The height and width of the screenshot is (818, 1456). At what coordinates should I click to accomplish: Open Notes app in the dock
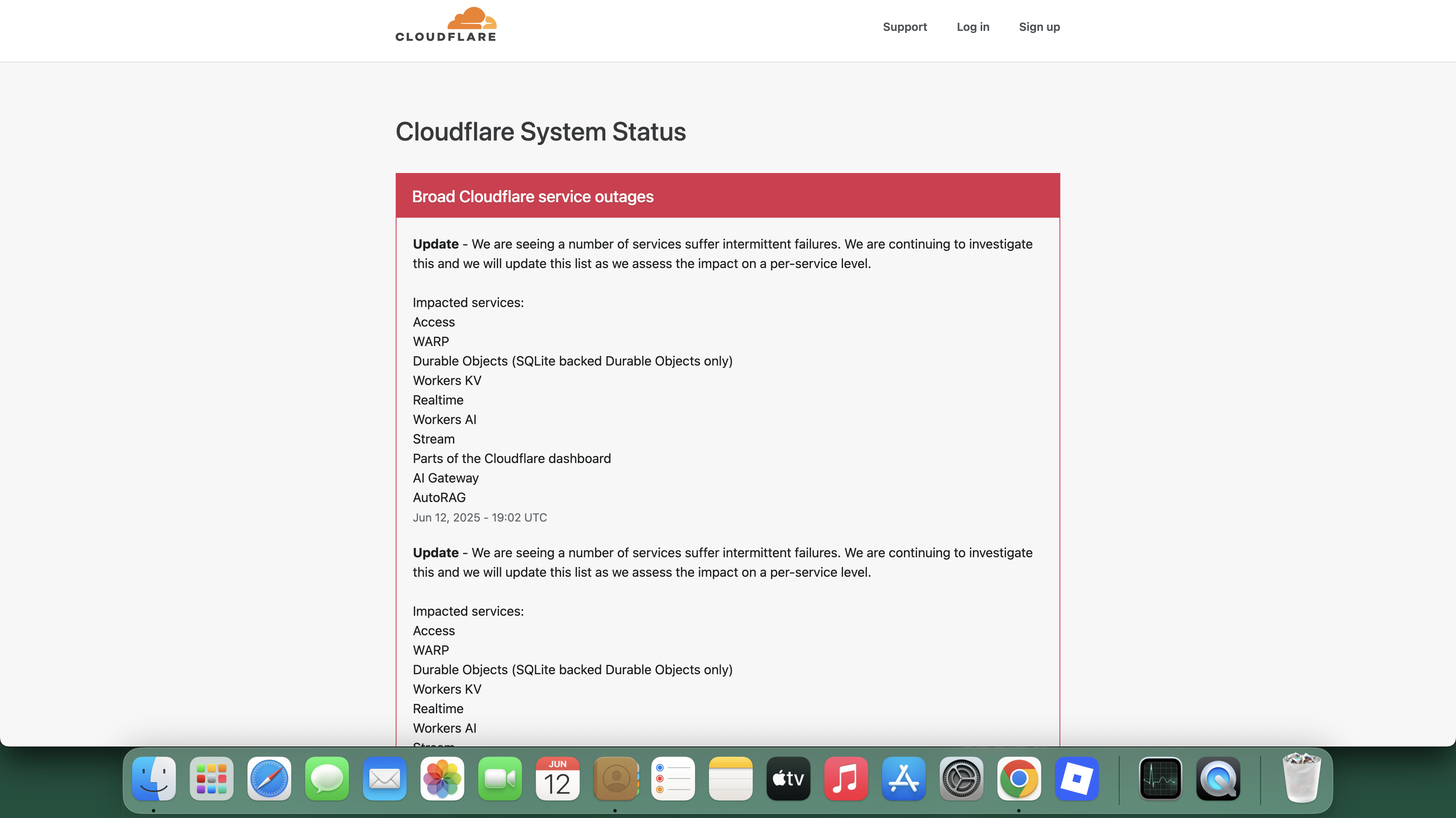tap(730, 779)
